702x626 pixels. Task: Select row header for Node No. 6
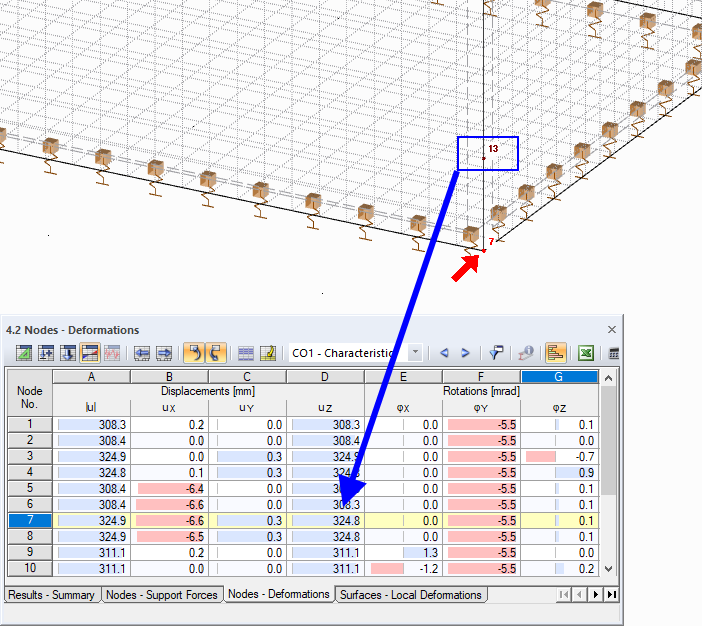[x=30, y=504]
